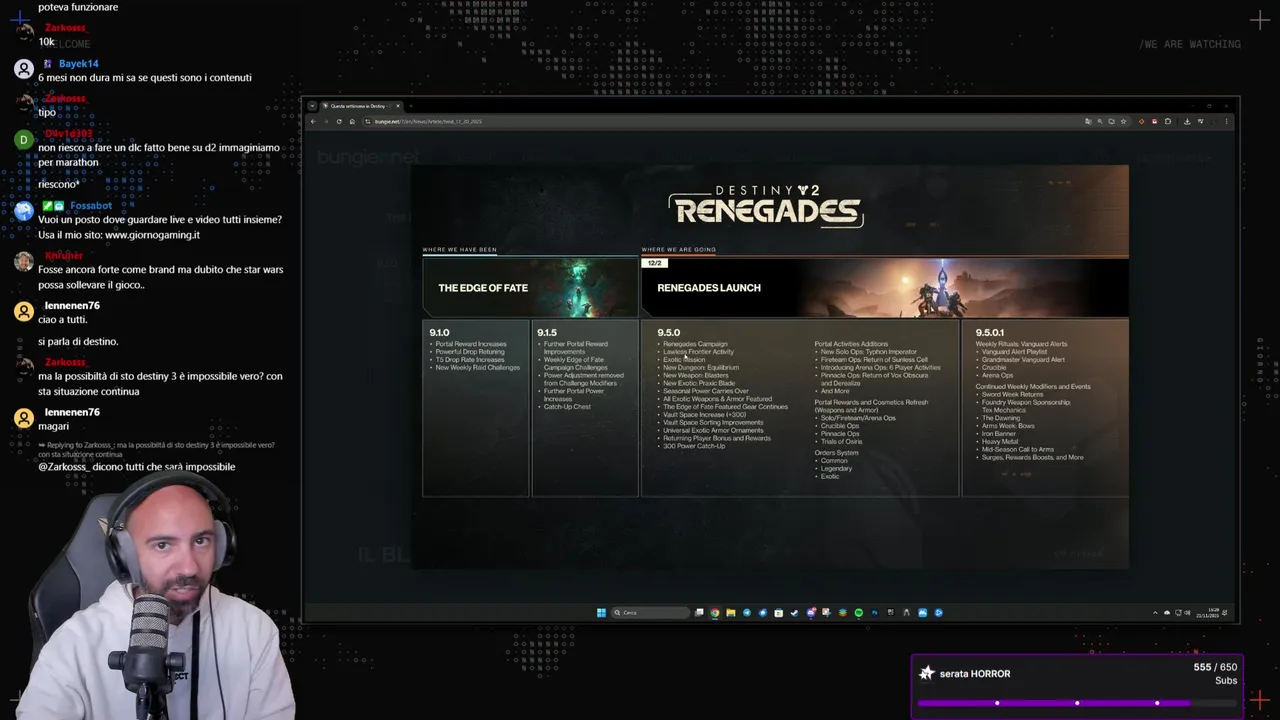Click the www.giornogaming.it link in chat
This screenshot has height=720, width=1280.
pyautogui.click(x=152, y=235)
